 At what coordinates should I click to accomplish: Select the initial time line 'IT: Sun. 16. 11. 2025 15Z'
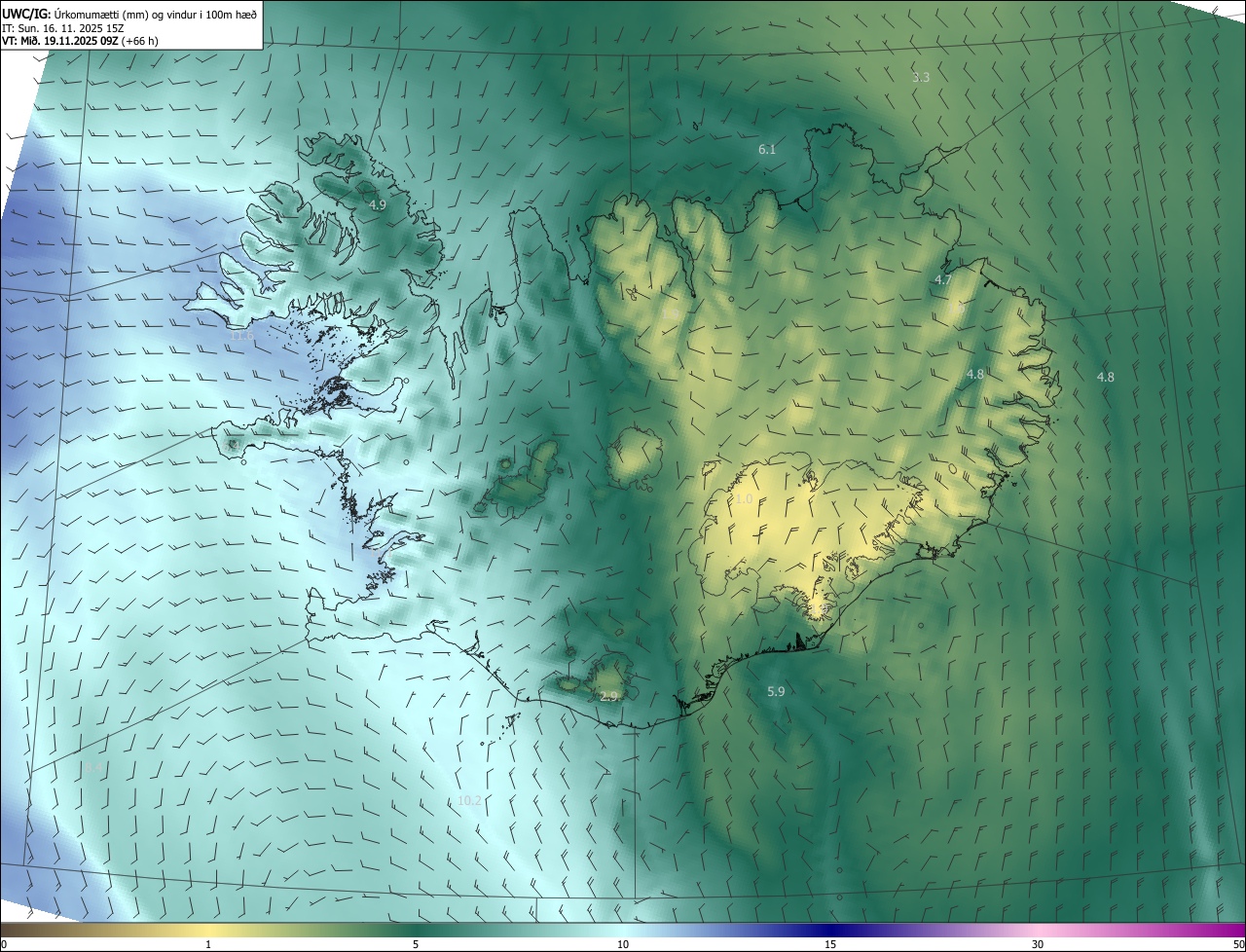coord(64,28)
